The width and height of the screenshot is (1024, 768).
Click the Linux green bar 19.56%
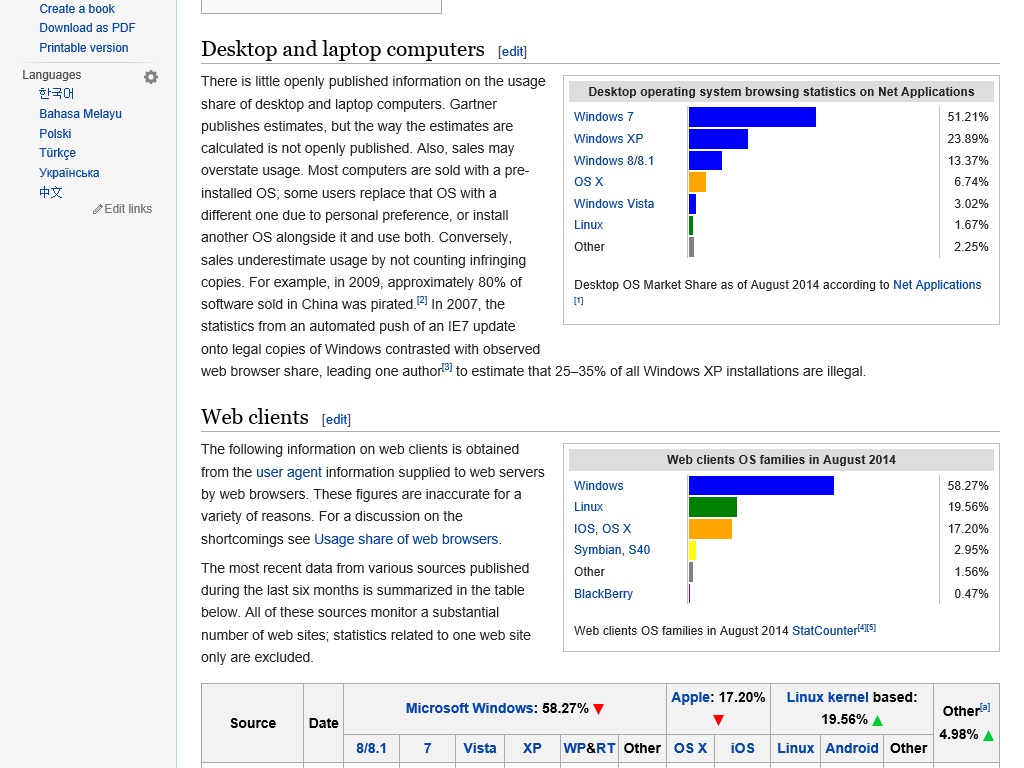coord(713,507)
